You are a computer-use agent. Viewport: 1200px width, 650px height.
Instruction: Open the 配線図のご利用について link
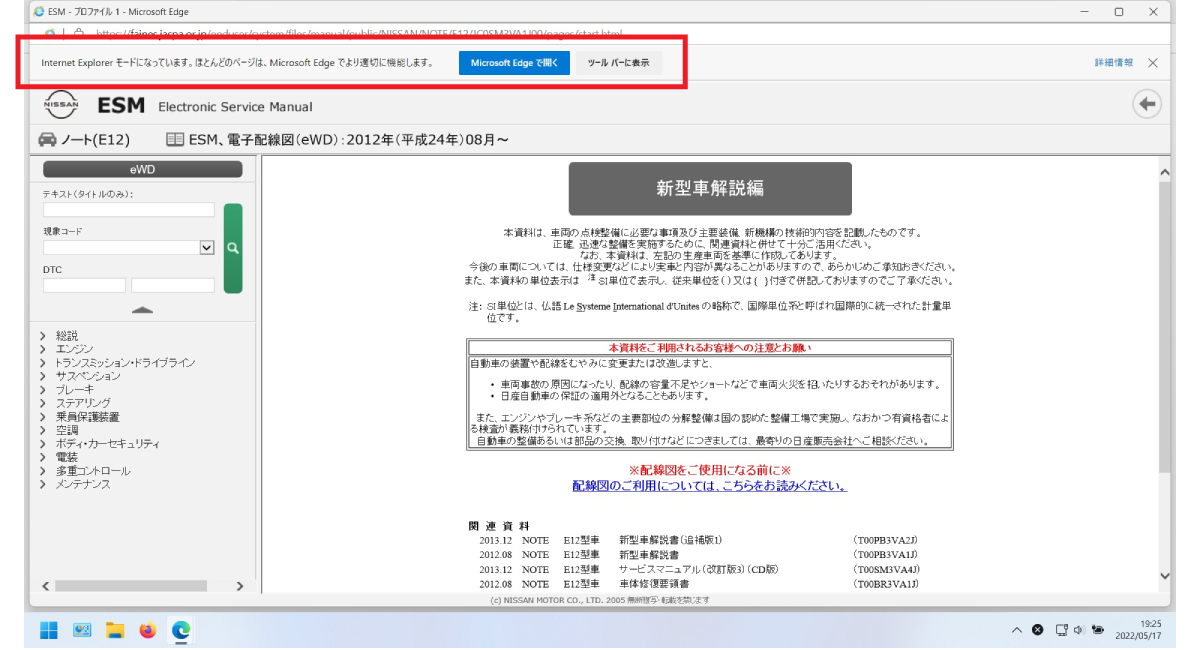point(710,486)
